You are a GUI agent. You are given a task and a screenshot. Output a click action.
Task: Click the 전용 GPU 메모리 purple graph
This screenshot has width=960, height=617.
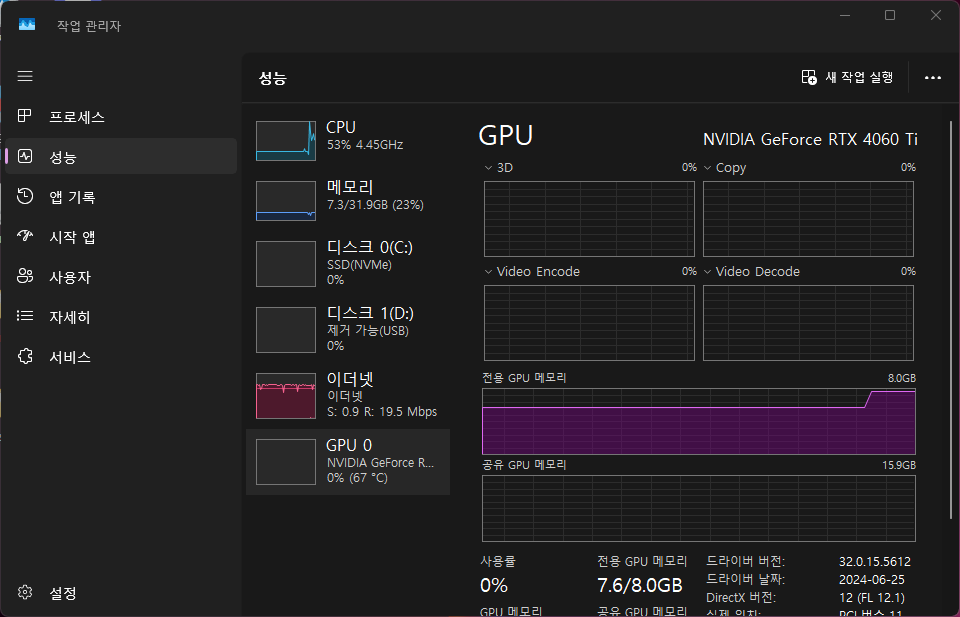699,421
